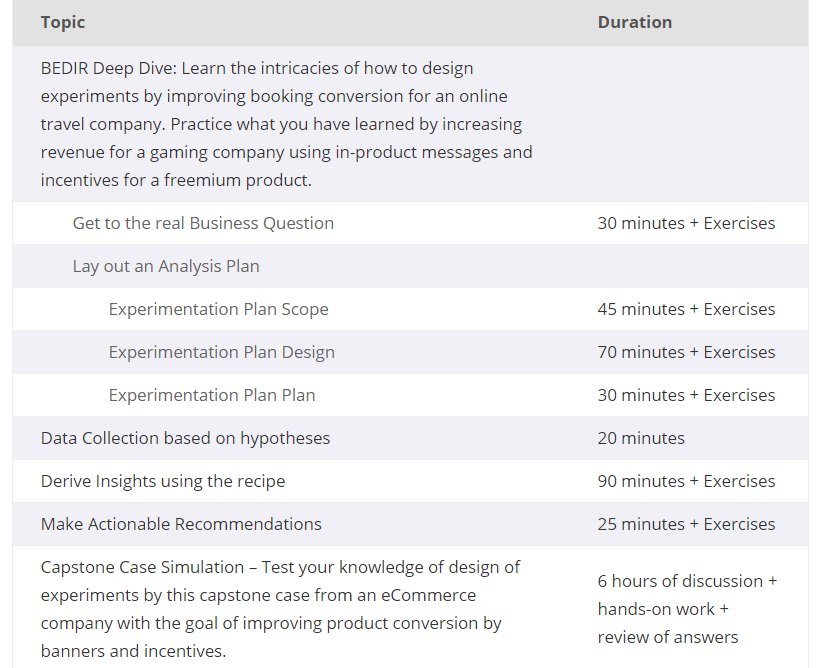
Task: Click the 20 minutes duration cell
Action: click(641, 438)
